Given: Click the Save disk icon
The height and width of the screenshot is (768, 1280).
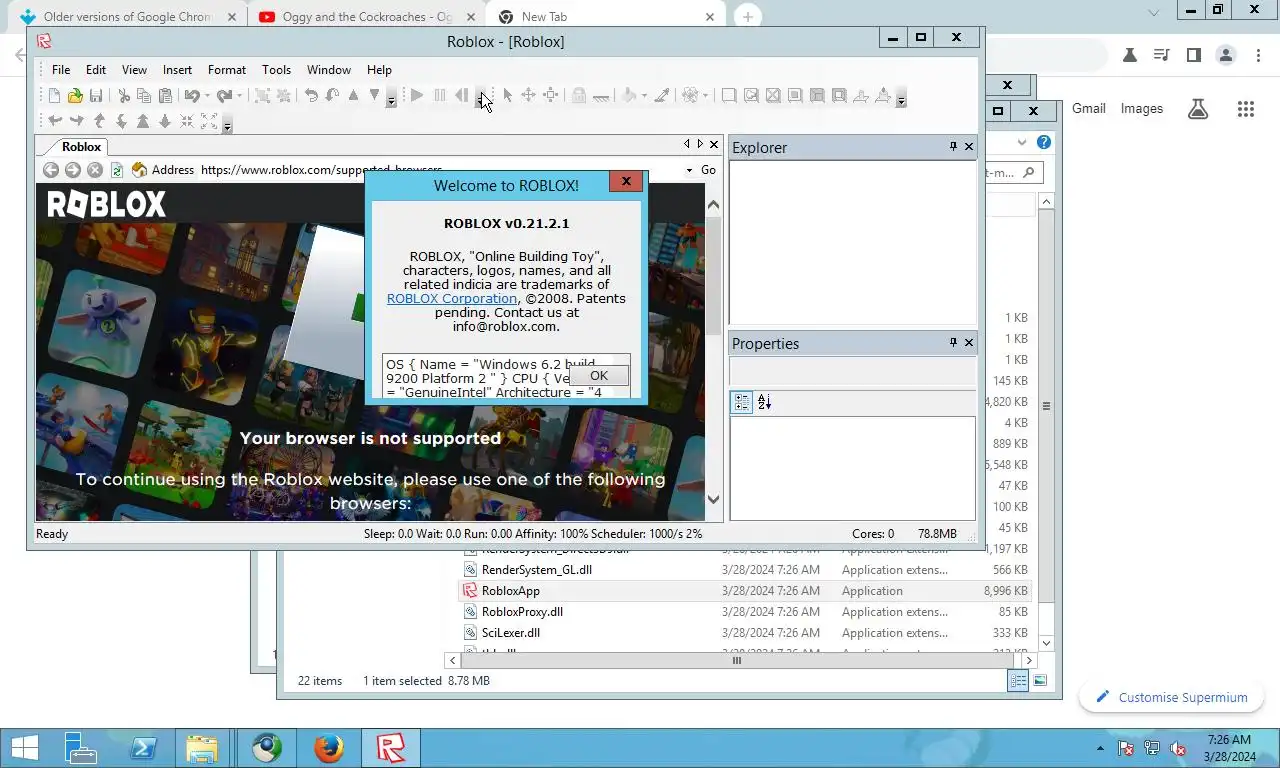Looking at the screenshot, I should (x=96, y=96).
